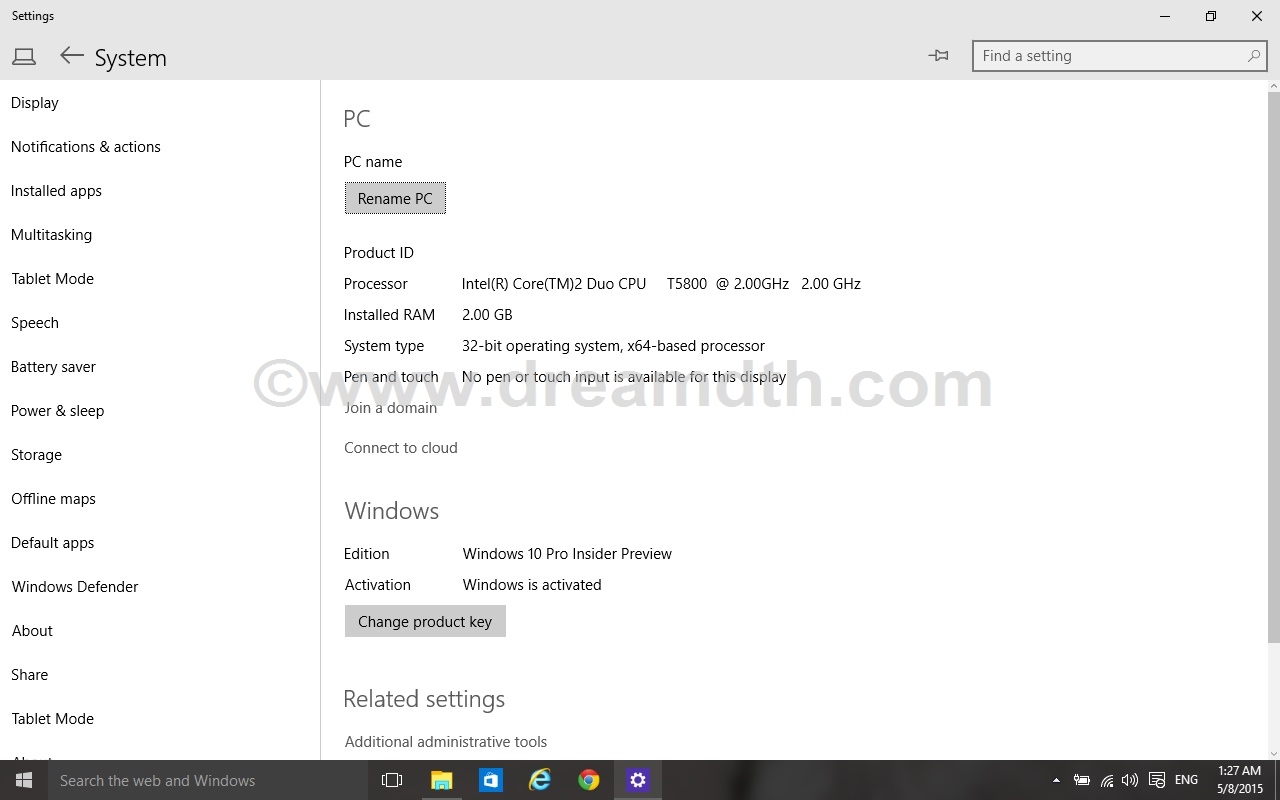Open Google Chrome from the taskbar
Viewport: 1280px width, 800px height.
pos(588,780)
